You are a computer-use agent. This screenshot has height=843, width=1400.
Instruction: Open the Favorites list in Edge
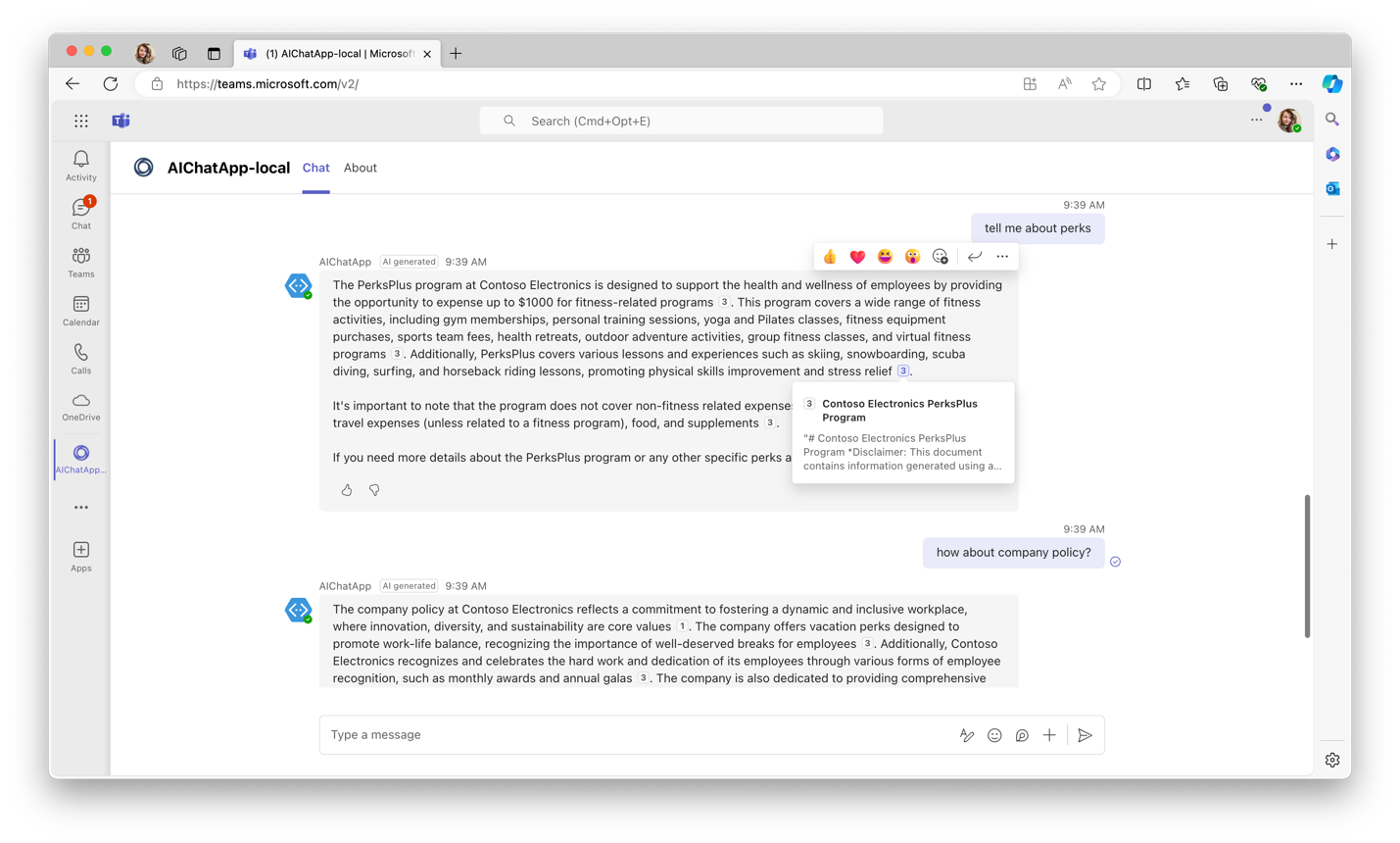click(x=1183, y=84)
